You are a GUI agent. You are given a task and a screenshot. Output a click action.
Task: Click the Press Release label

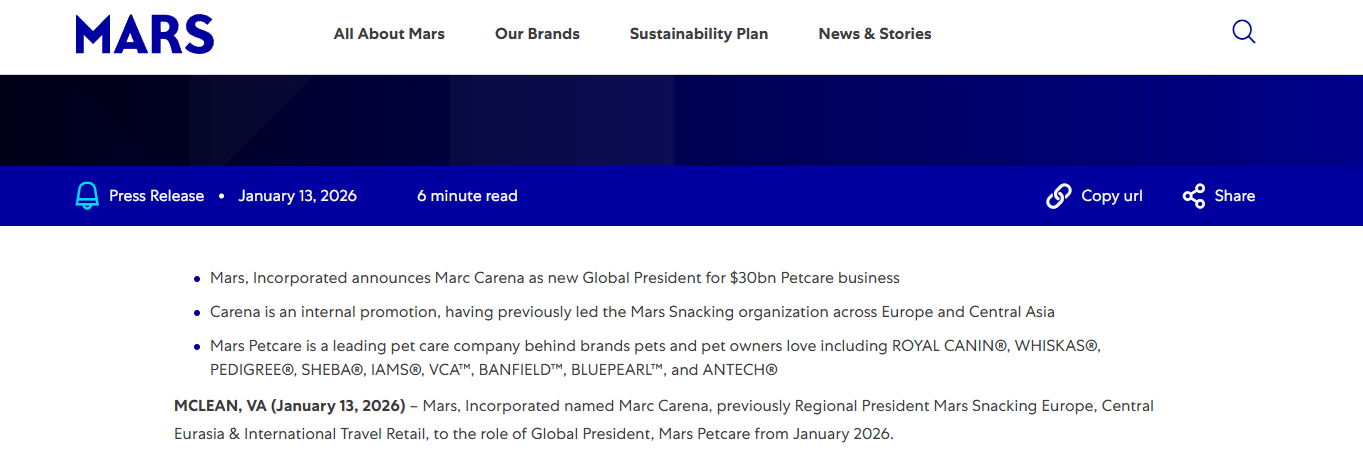click(x=156, y=196)
